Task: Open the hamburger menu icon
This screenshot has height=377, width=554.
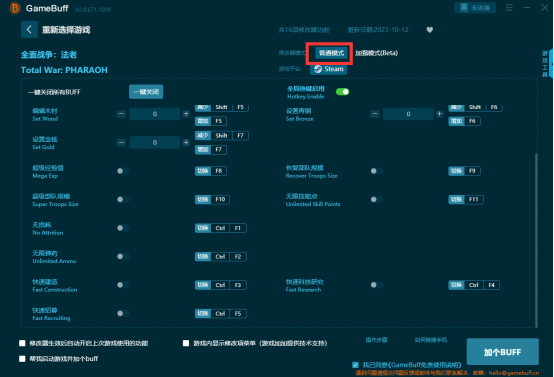Action: click(x=509, y=7)
